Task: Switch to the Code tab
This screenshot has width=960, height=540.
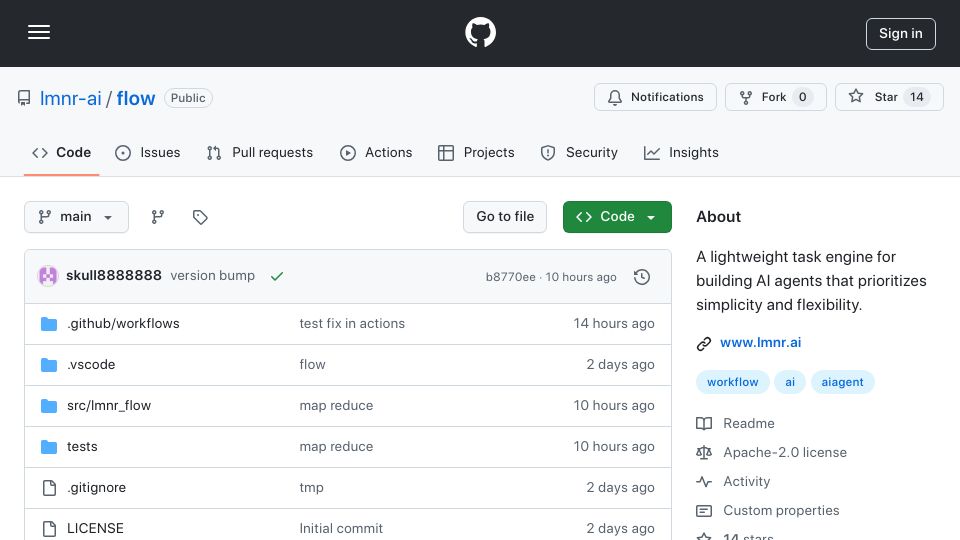Action: (61, 152)
